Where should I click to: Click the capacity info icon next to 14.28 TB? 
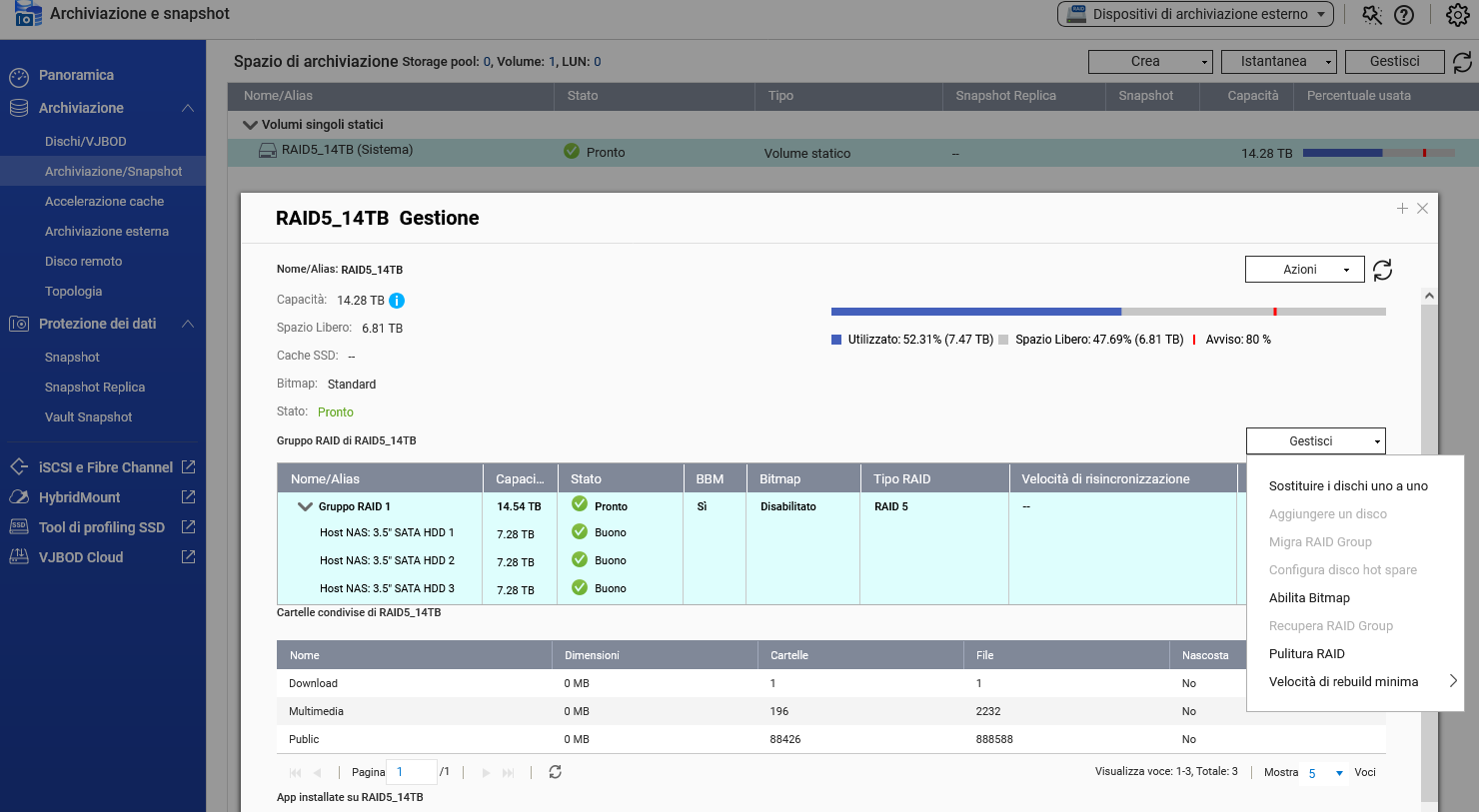click(397, 301)
